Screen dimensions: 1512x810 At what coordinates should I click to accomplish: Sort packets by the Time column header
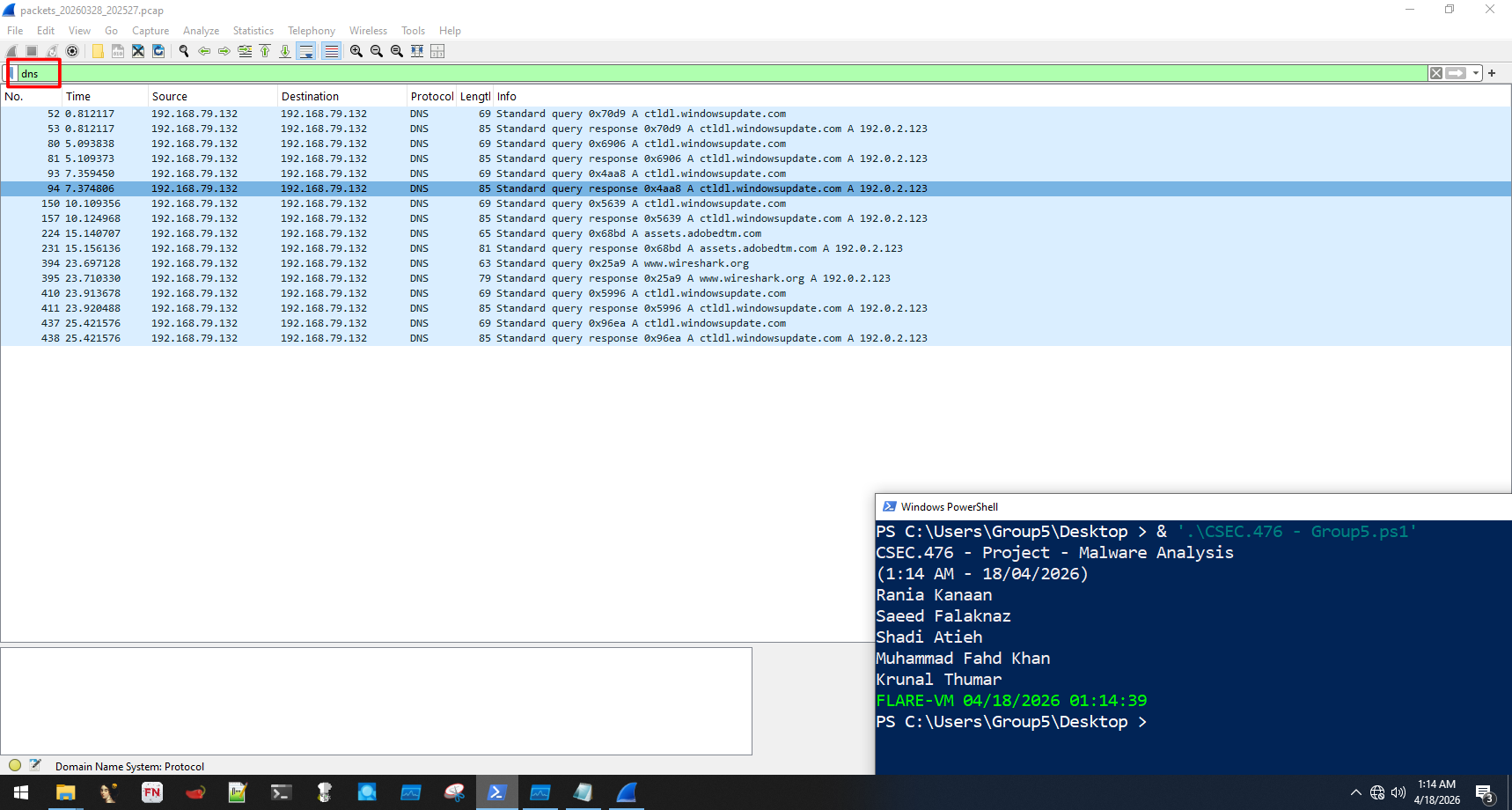click(105, 97)
